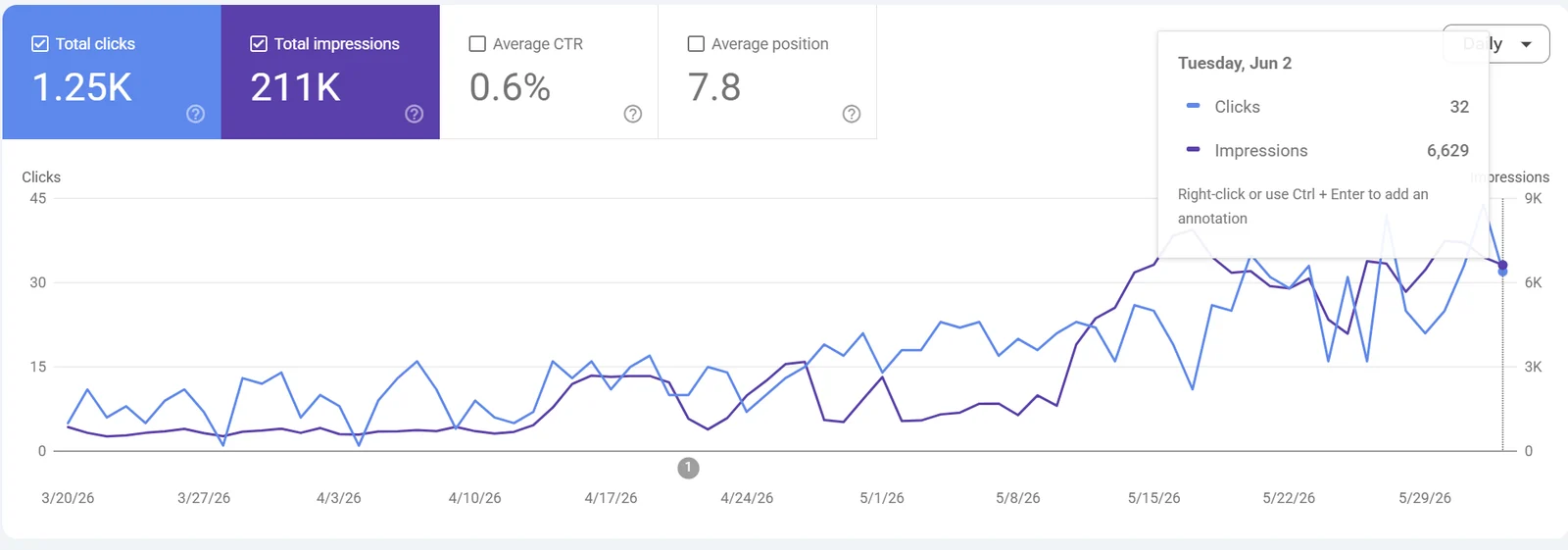This screenshot has height=550, width=1568.
Task: Click the 5/8/26 date label on axis
Action: click(1018, 498)
